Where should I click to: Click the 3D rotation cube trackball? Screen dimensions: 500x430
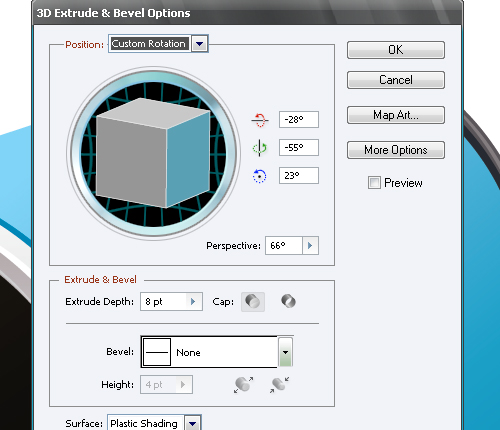click(153, 153)
